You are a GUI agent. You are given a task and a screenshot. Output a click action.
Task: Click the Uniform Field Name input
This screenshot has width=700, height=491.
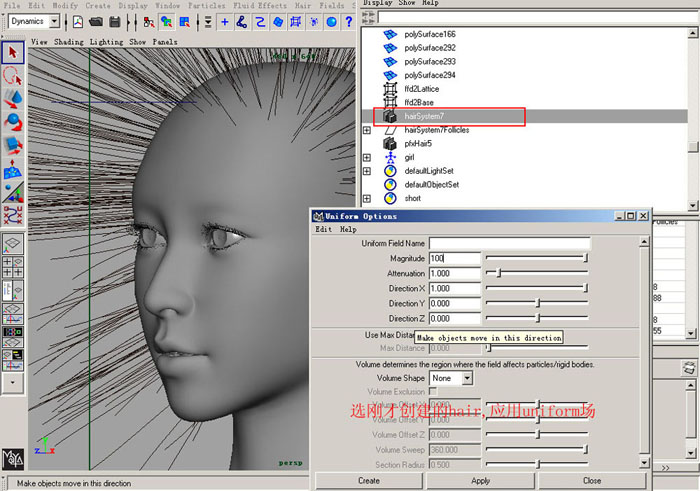(x=509, y=243)
